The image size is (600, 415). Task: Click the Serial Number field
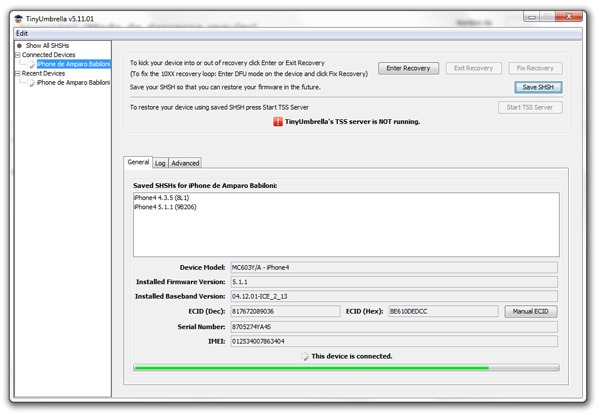[x=394, y=327]
